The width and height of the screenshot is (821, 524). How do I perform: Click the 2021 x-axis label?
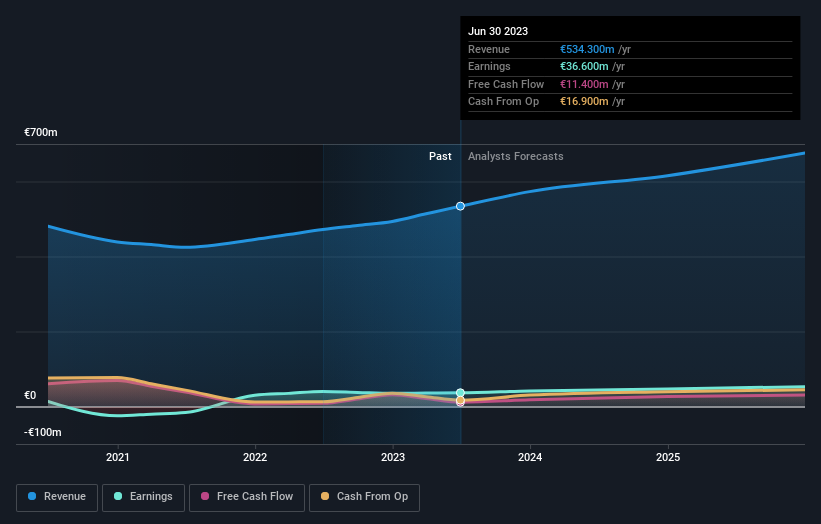[x=118, y=457]
